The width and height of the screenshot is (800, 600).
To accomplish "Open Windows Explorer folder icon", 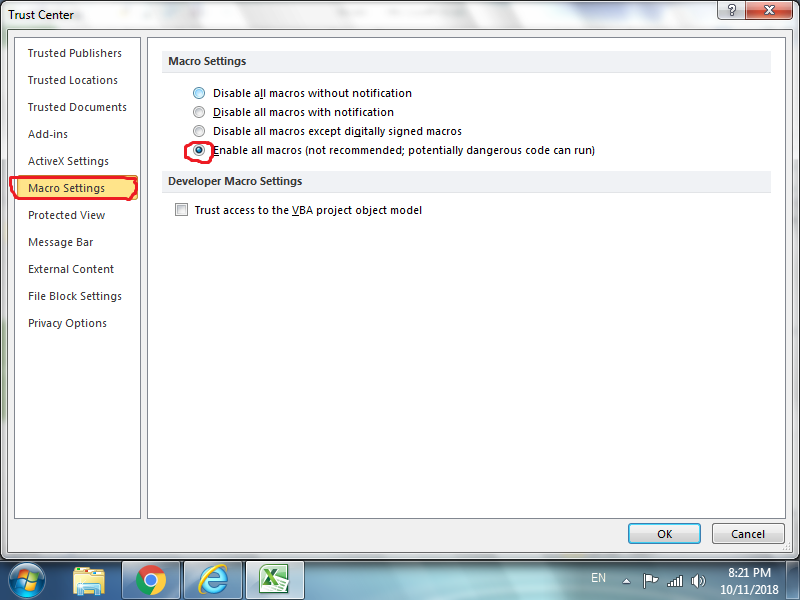I will point(89,581).
